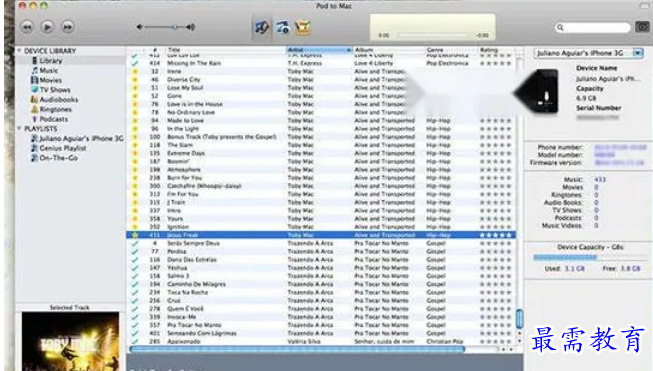The height and width of the screenshot is (371, 653).
Task: Collapse the DEVICE LIBRARY section
Action: (x=19, y=50)
